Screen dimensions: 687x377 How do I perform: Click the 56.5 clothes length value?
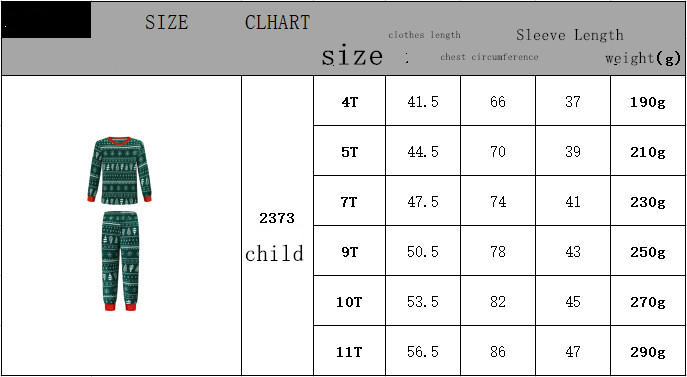pyautogui.click(x=423, y=351)
